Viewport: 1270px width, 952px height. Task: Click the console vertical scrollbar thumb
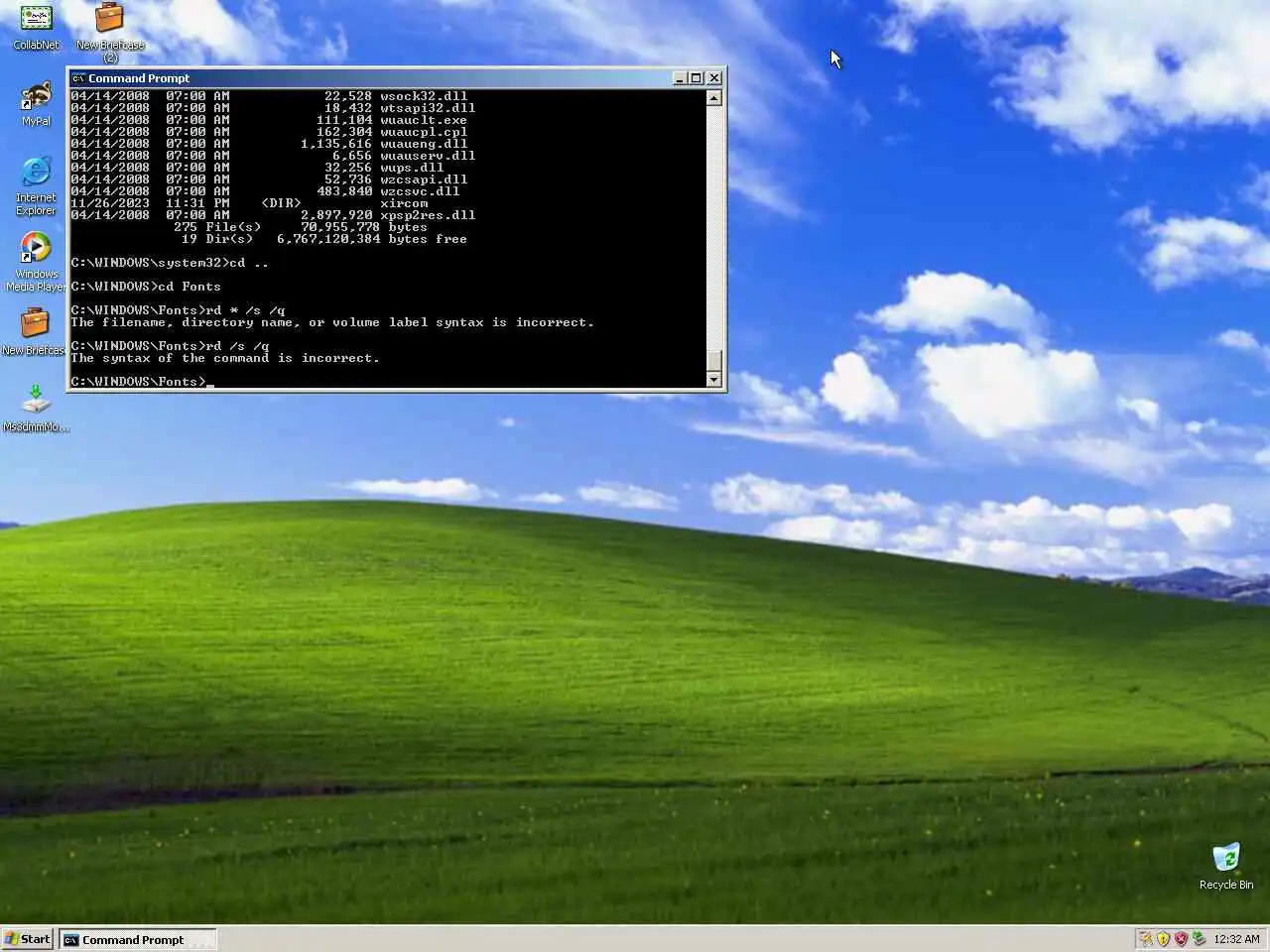tap(713, 361)
